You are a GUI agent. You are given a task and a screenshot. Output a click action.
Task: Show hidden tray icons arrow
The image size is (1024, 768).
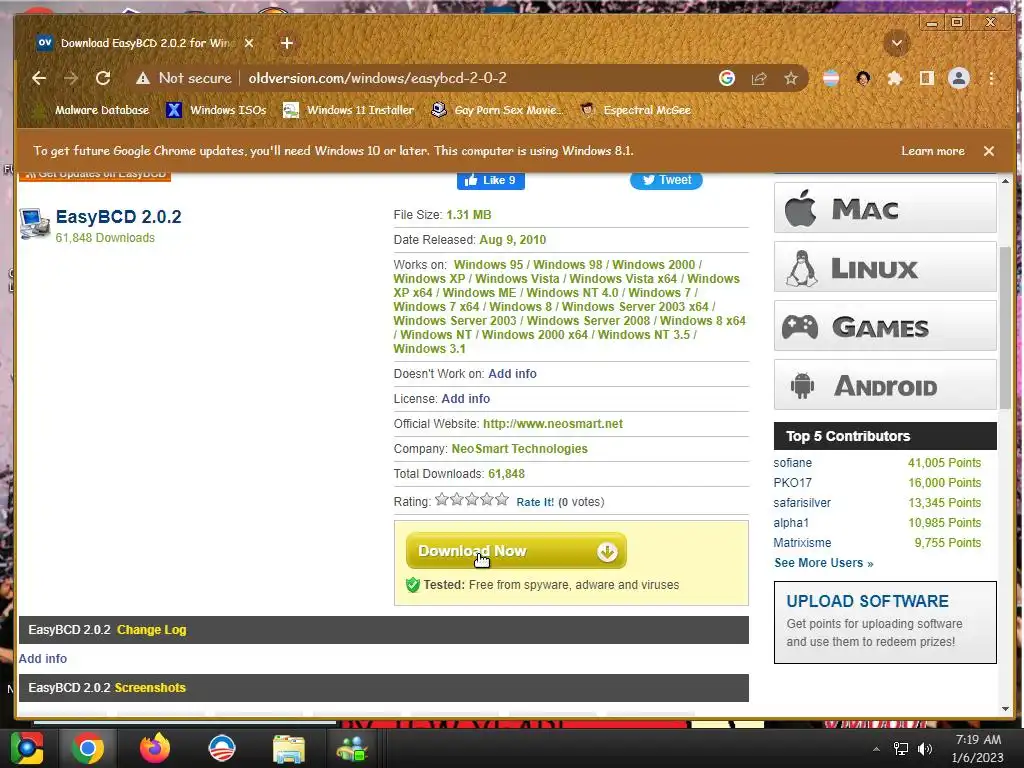[876, 749]
